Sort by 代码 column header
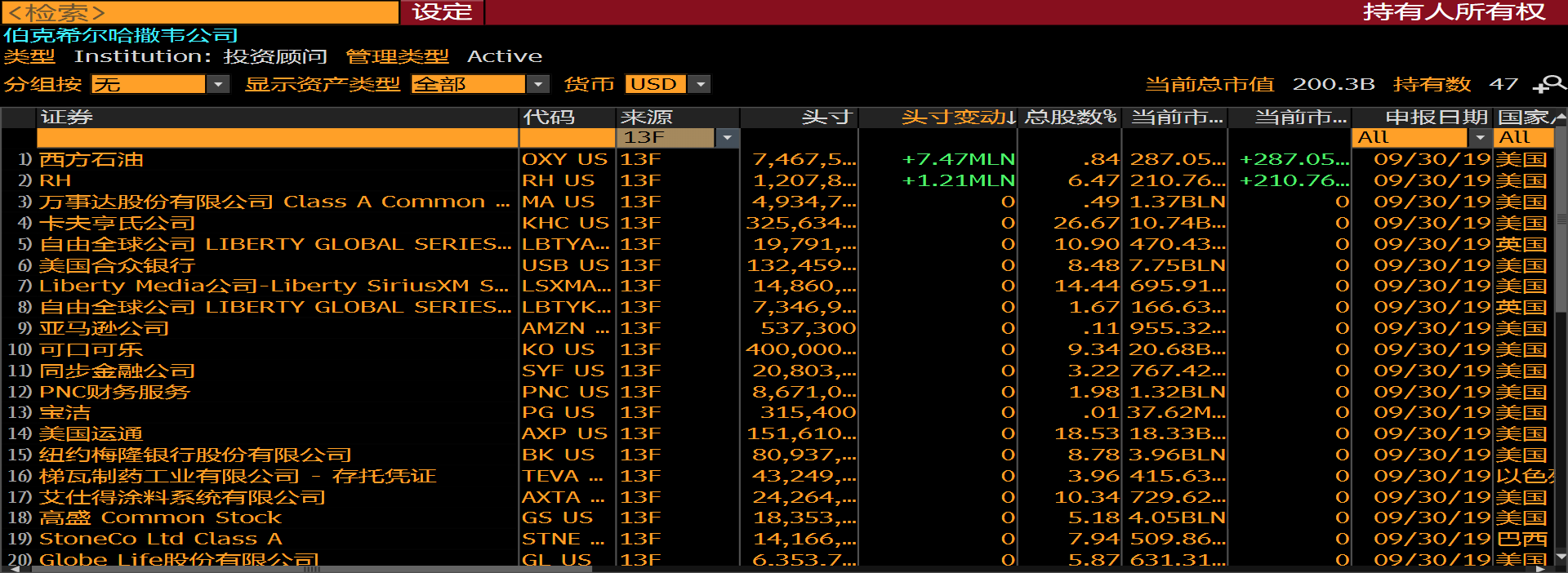Image resolution: width=1568 pixels, height=573 pixels. click(568, 118)
